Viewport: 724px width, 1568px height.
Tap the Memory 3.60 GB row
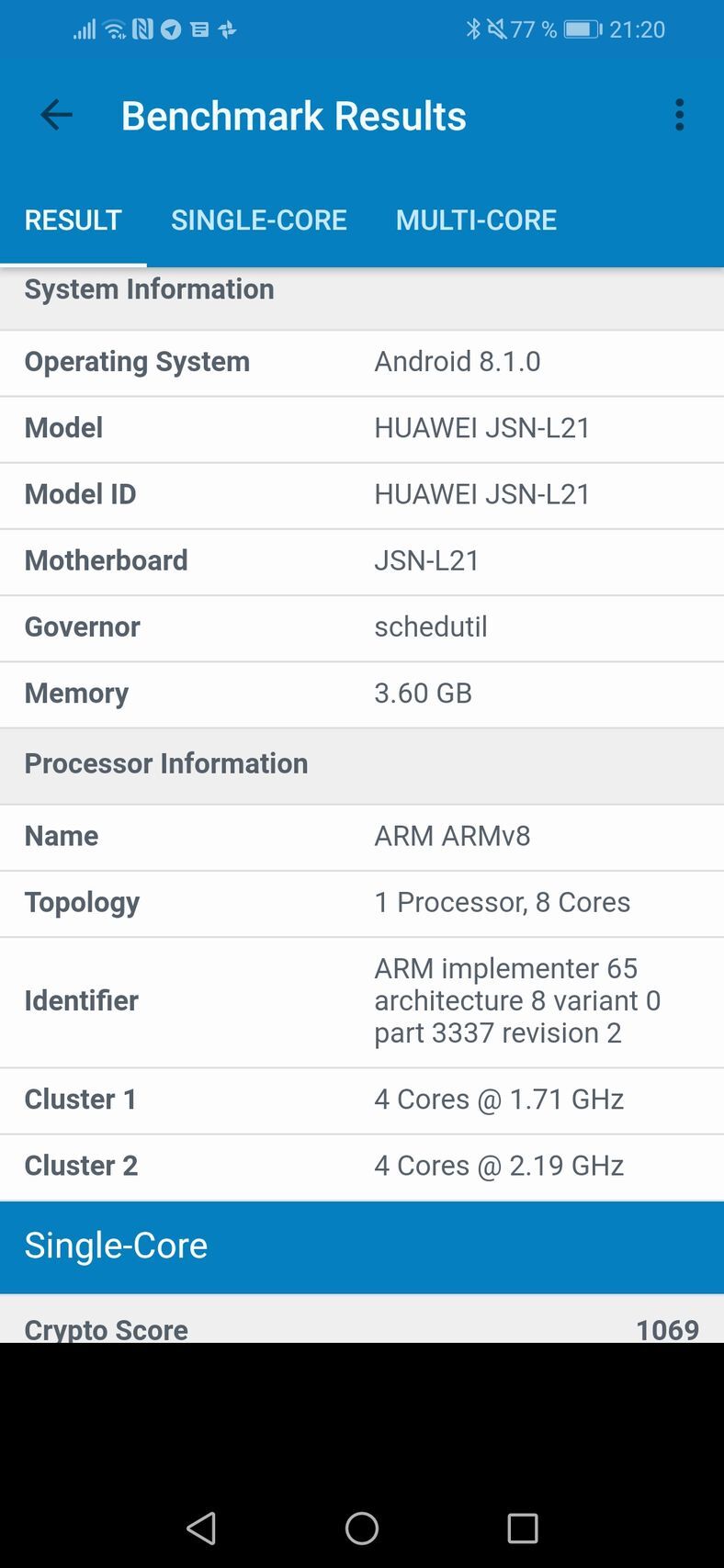tap(362, 694)
